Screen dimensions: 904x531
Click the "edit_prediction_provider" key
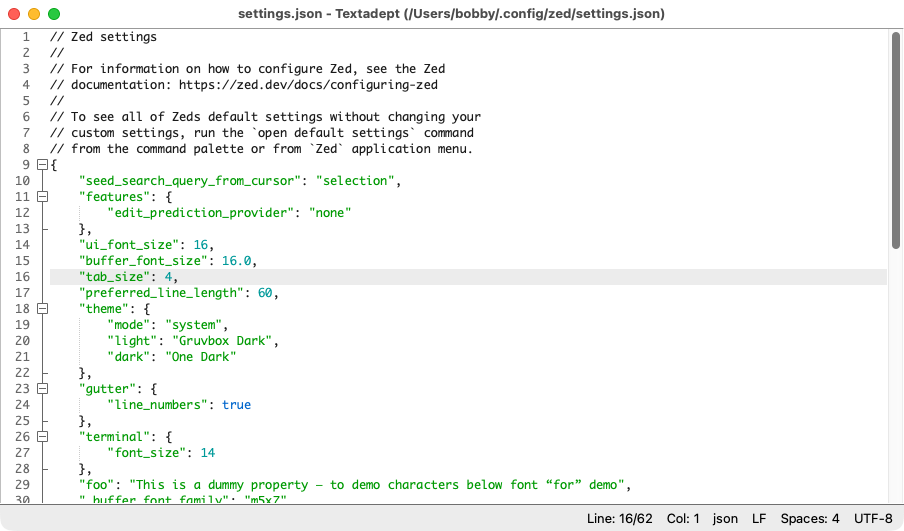201,213
